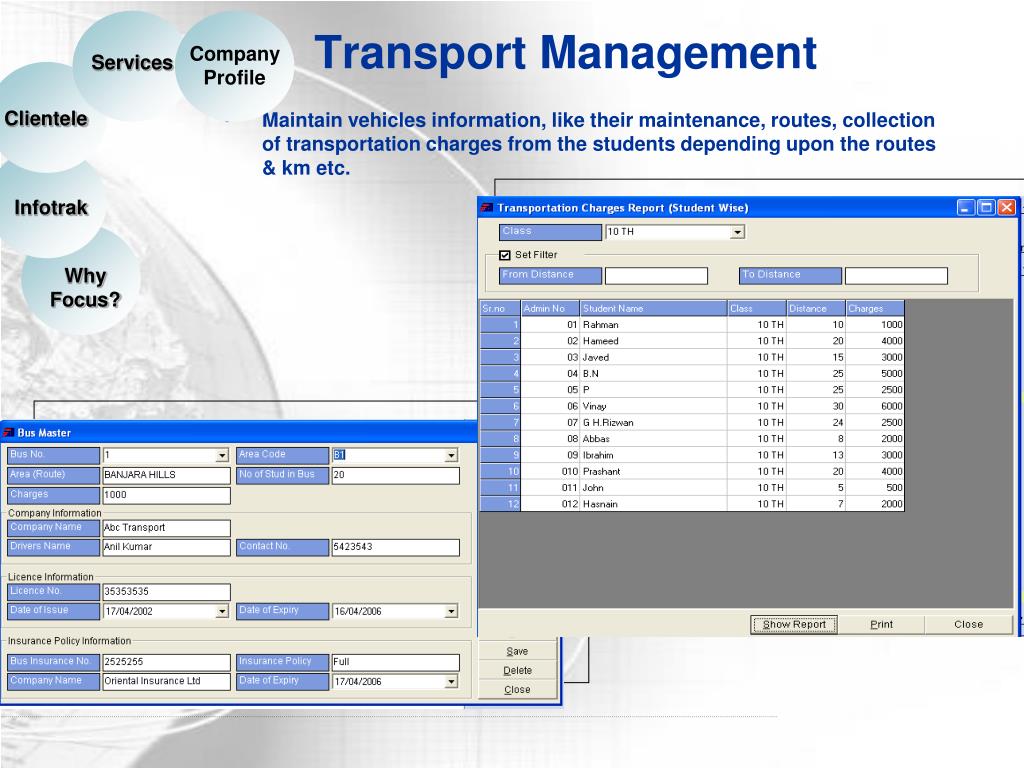Click the admin number 04 for B.N
This screenshot has height=768, width=1024.
tap(551, 374)
